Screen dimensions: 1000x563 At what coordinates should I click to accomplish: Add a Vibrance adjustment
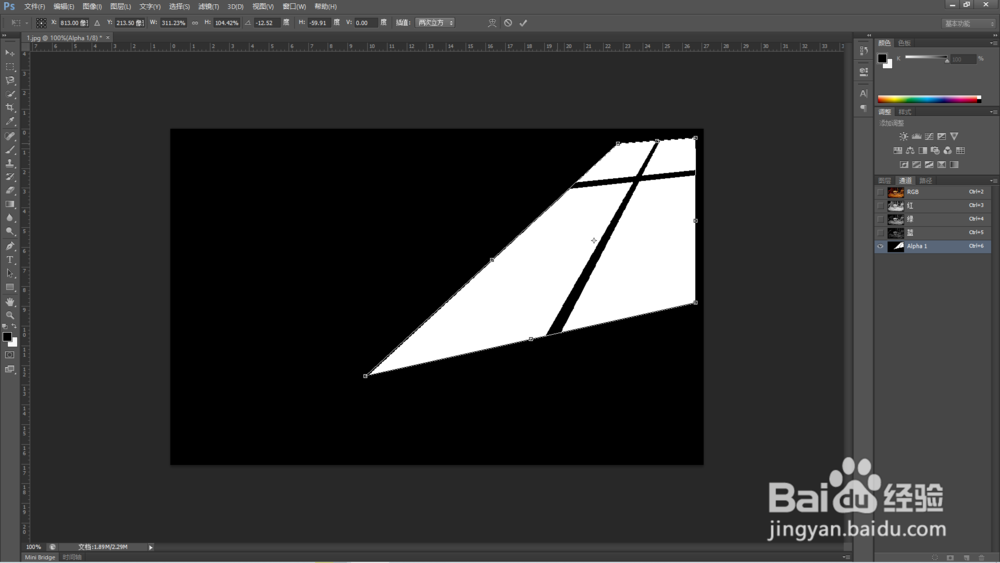click(x=954, y=136)
